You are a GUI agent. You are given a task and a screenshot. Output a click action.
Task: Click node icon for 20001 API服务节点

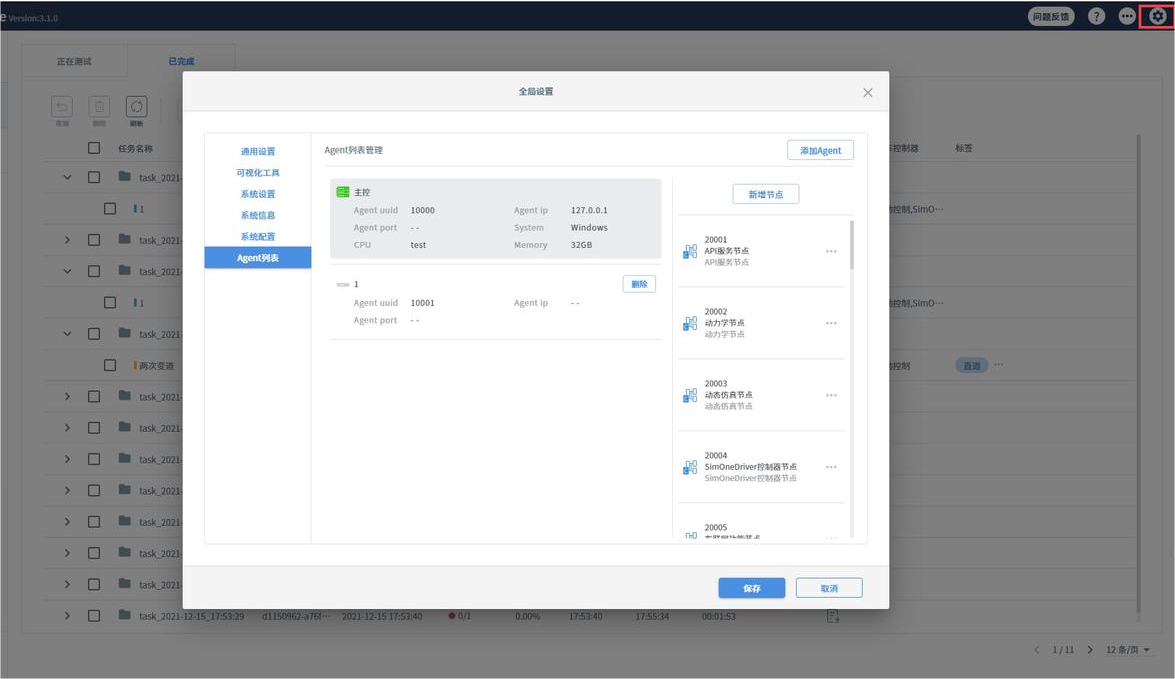point(690,251)
